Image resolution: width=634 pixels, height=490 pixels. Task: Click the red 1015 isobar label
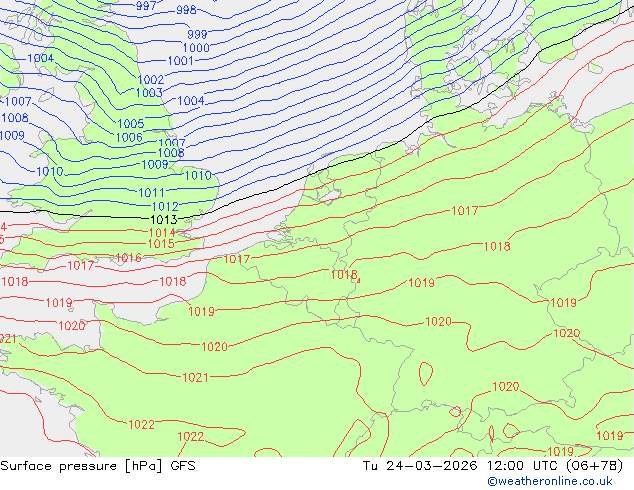point(161,244)
